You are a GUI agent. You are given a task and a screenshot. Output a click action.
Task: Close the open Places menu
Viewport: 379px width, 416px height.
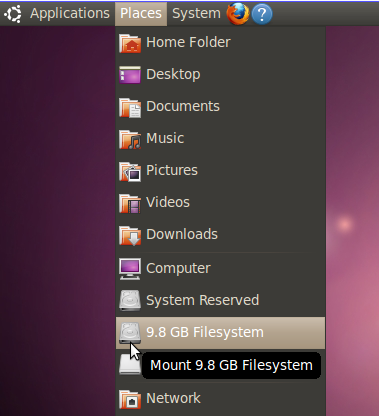[141, 14]
